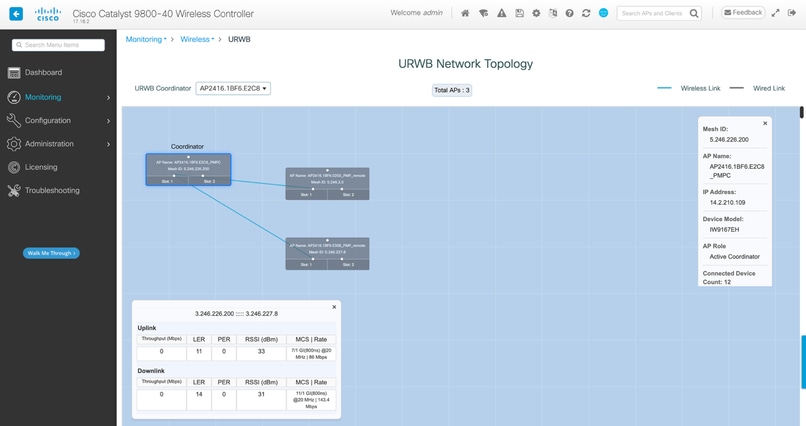This screenshot has width=806, height=426.
Task: Open the wireless networks status icon
Action: [483, 13]
